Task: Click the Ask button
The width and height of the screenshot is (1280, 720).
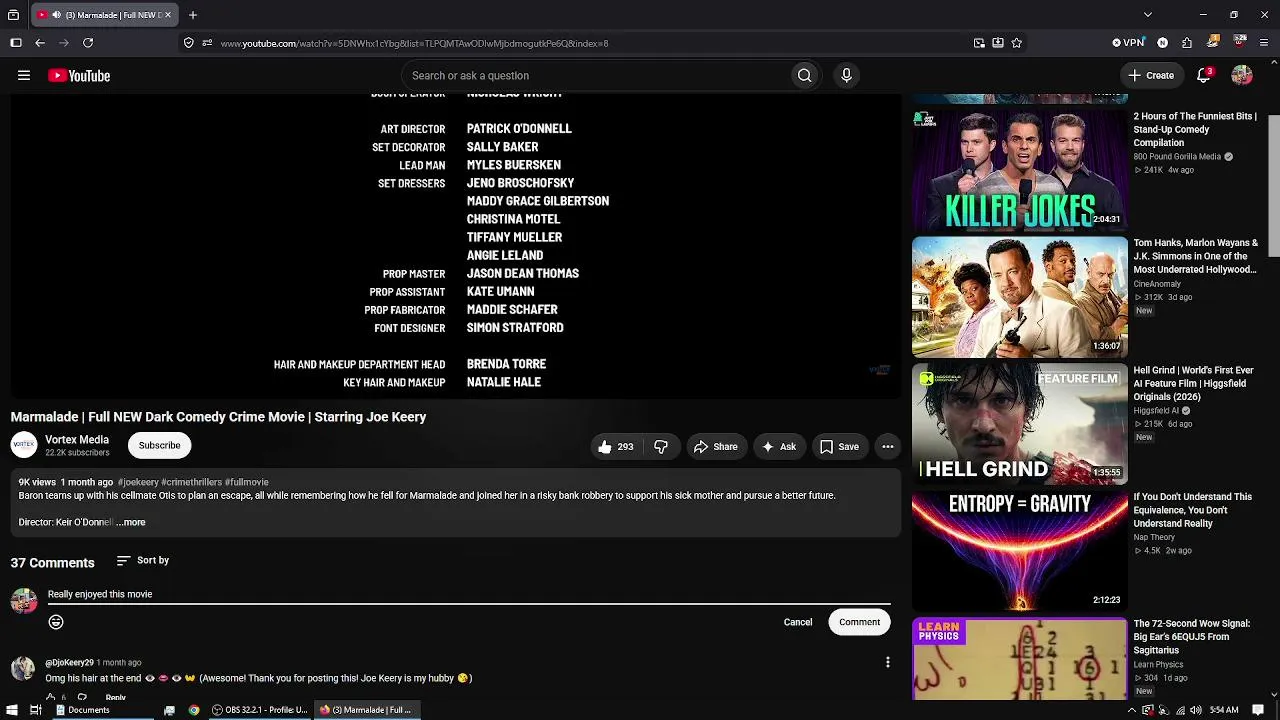Action: 779,447
